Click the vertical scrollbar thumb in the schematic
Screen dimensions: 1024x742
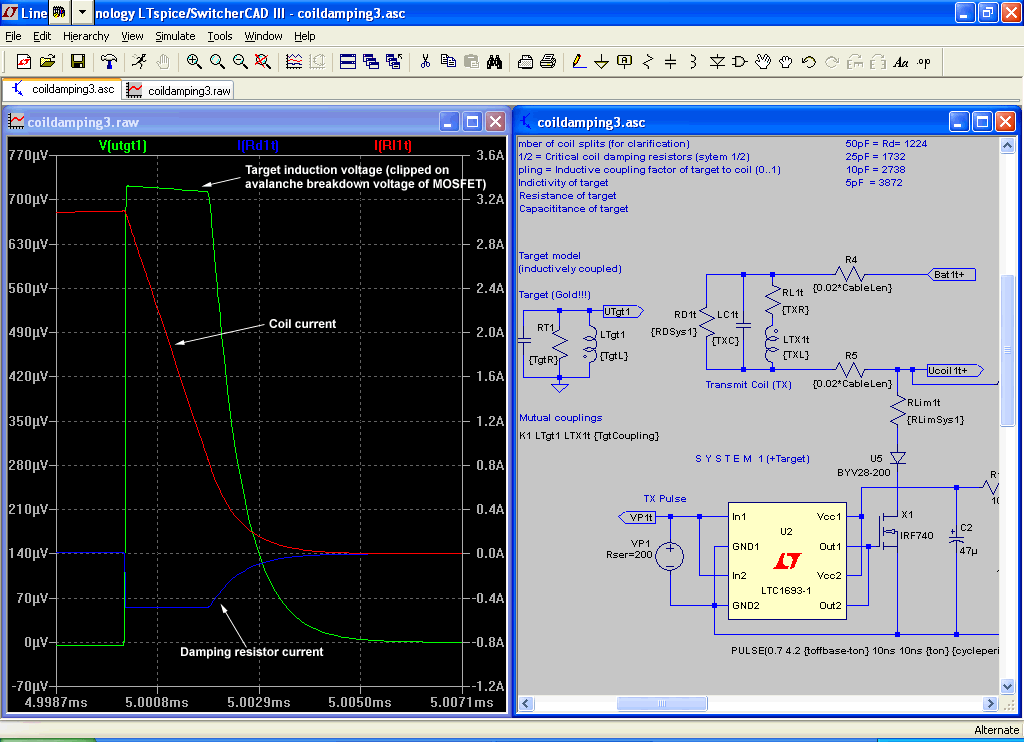1007,350
